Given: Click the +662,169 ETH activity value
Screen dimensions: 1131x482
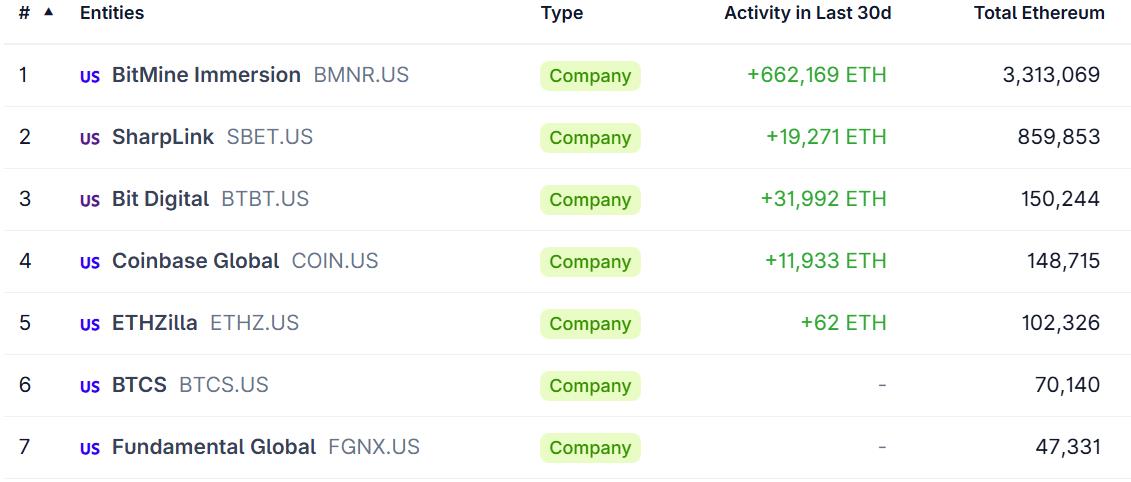Looking at the screenshot, I should 816,75.
